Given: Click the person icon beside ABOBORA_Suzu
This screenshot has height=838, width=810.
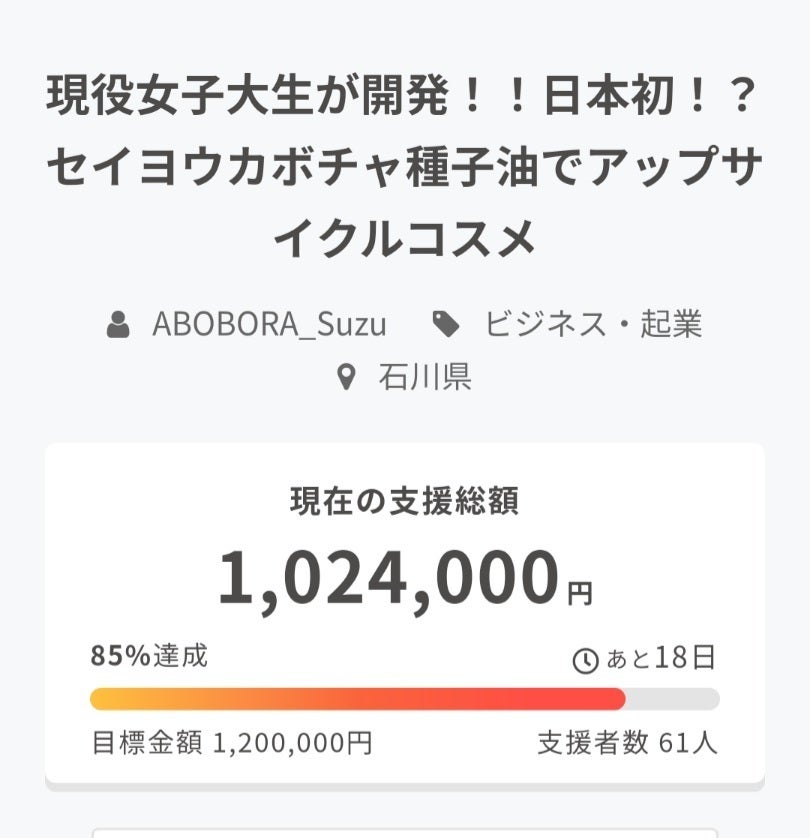Looking at the screenshot, I should point(118,325).
